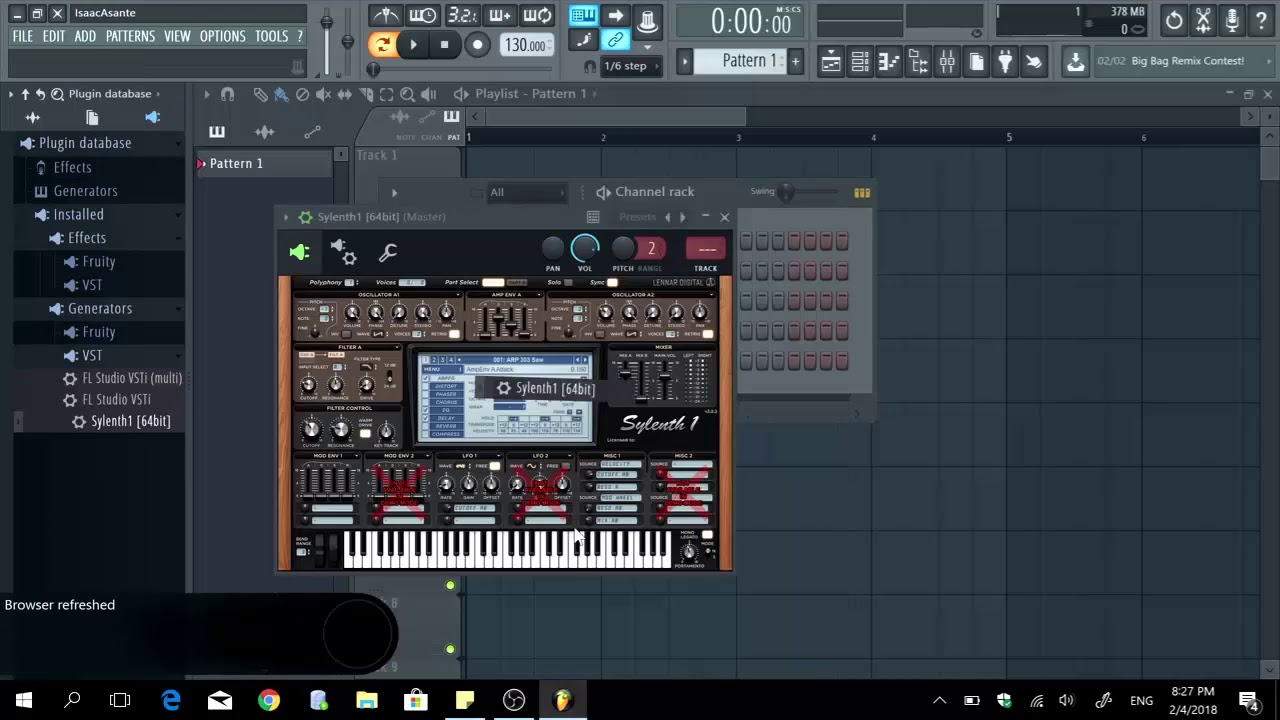Screen dimensions: 1280x720
Task: Select FL Studio VSTi entry
Action: tap(116, 399)
